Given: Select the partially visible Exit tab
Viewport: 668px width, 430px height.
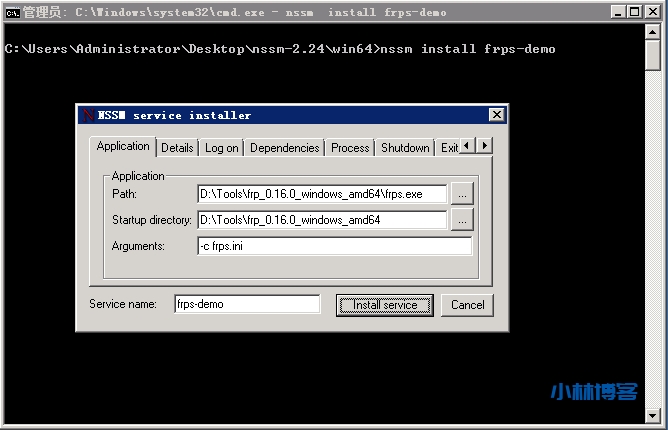Looking at the screenshot, I should [x=448, y=148].
